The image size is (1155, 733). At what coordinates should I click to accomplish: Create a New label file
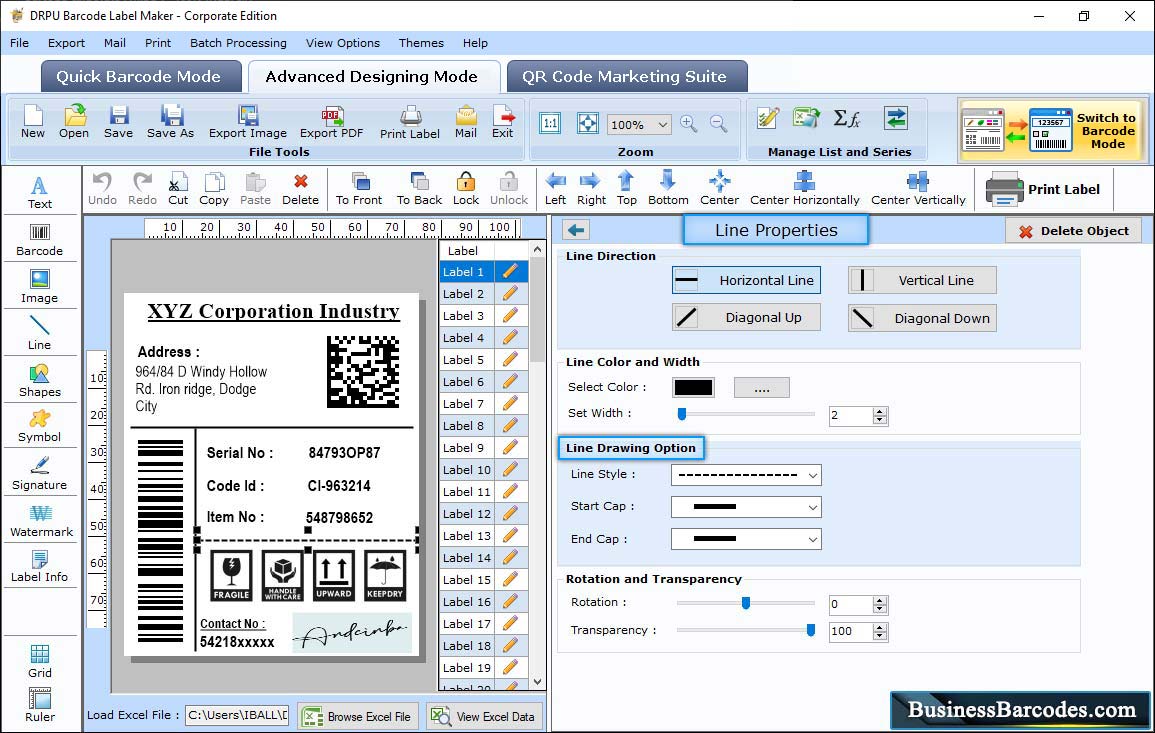(x=32, y=122)
